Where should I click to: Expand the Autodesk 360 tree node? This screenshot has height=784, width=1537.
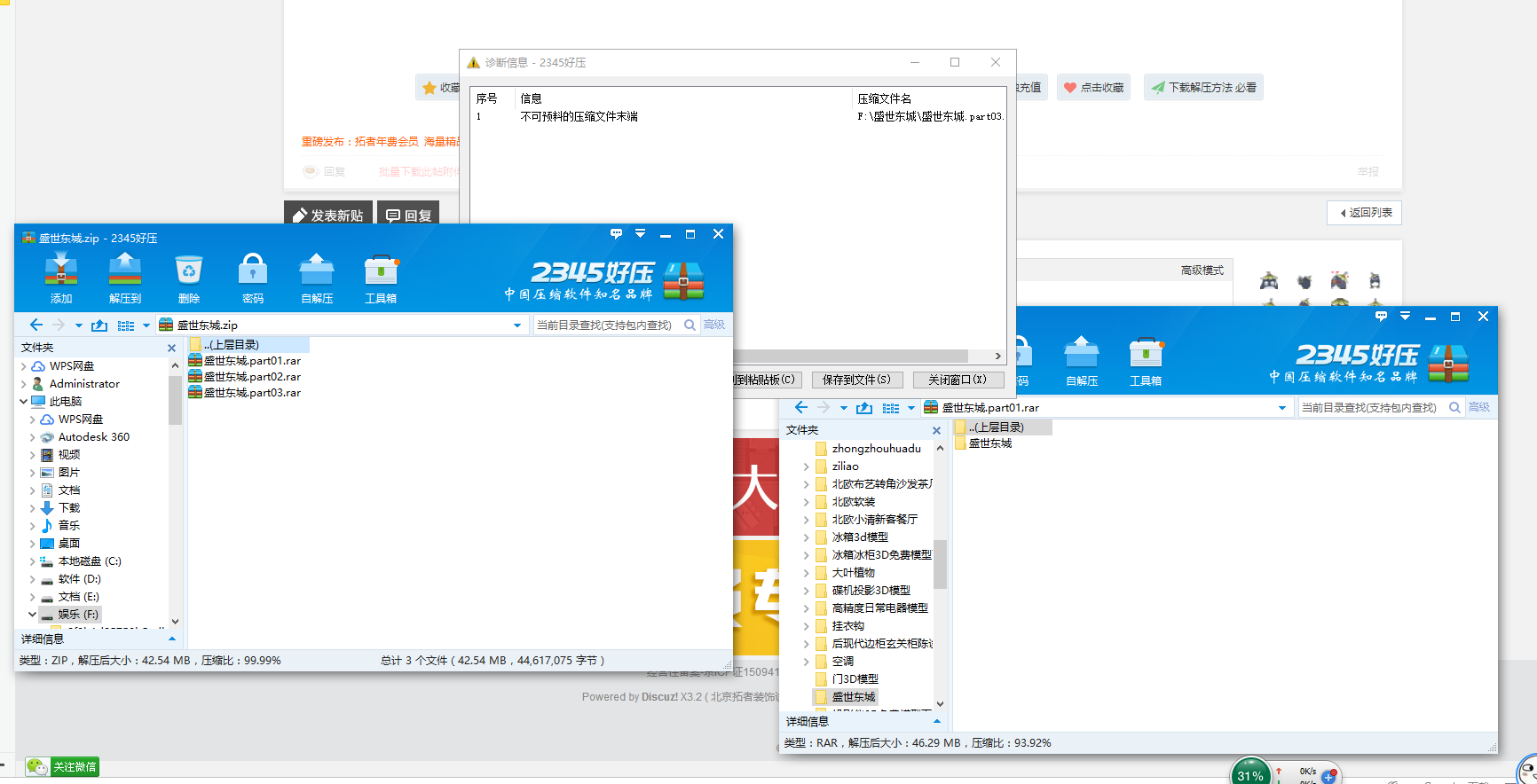pyautogui.click(x=33, y=437)
